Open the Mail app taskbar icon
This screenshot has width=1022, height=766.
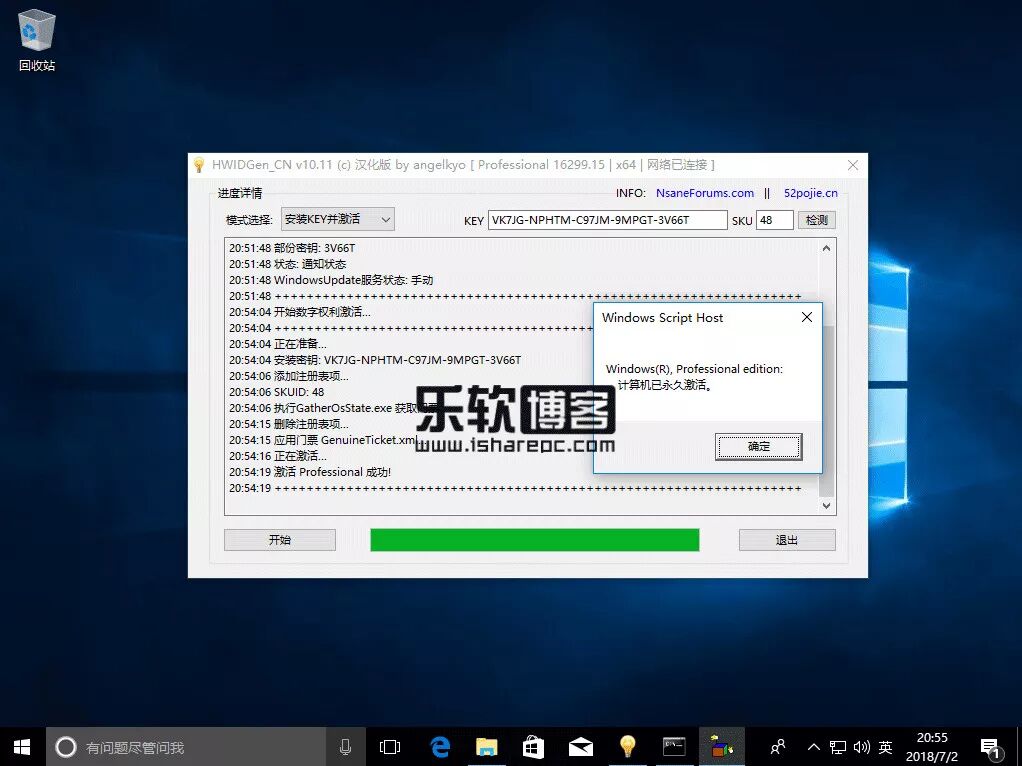pyautogui.click(x=580, y=747)
